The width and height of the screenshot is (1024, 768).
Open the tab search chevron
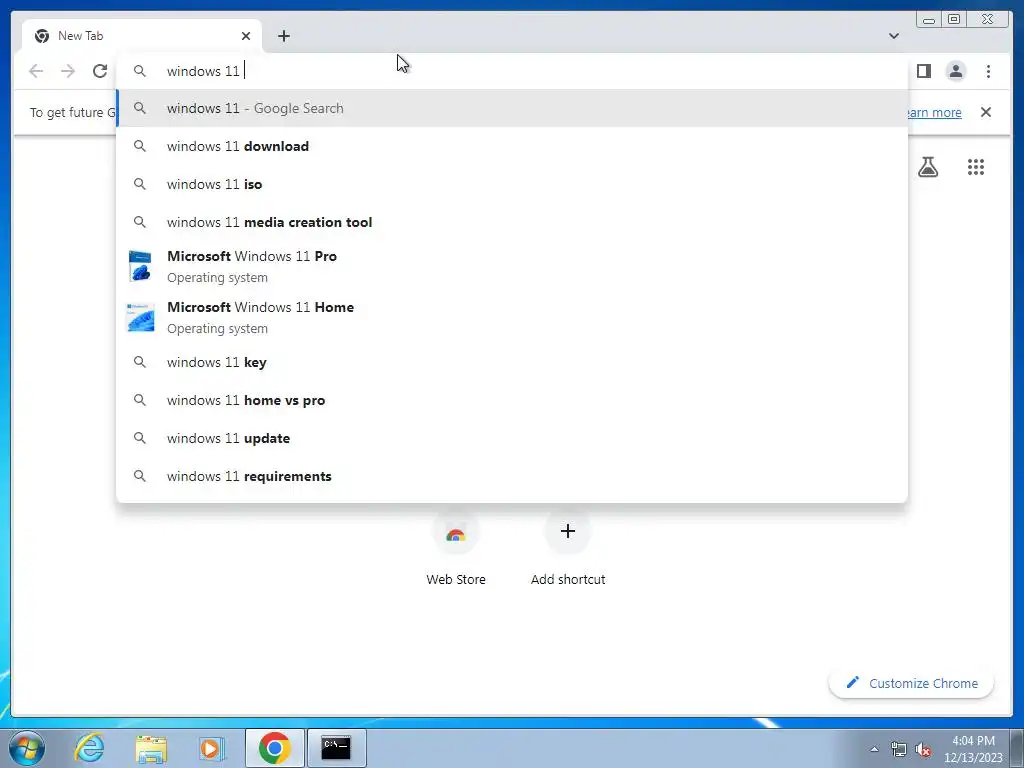894,36
